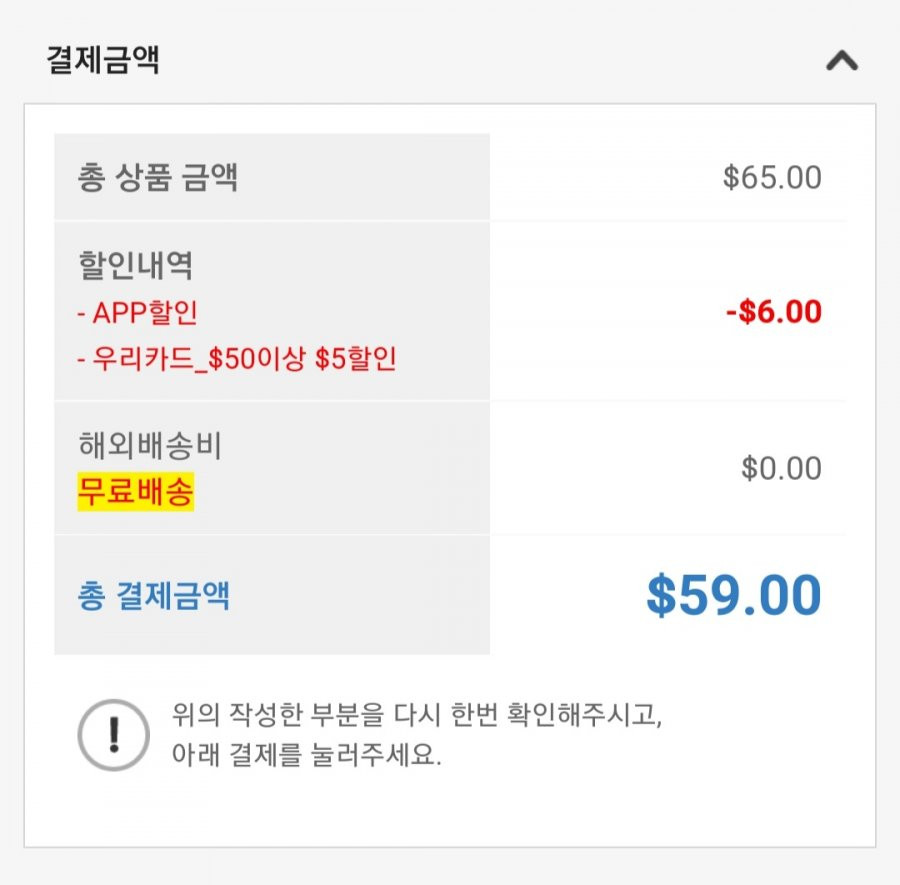900x885 pixels.
Task: Click the 아래 결제를 눌러주세요 instruction text
Action: coord(307,754)
